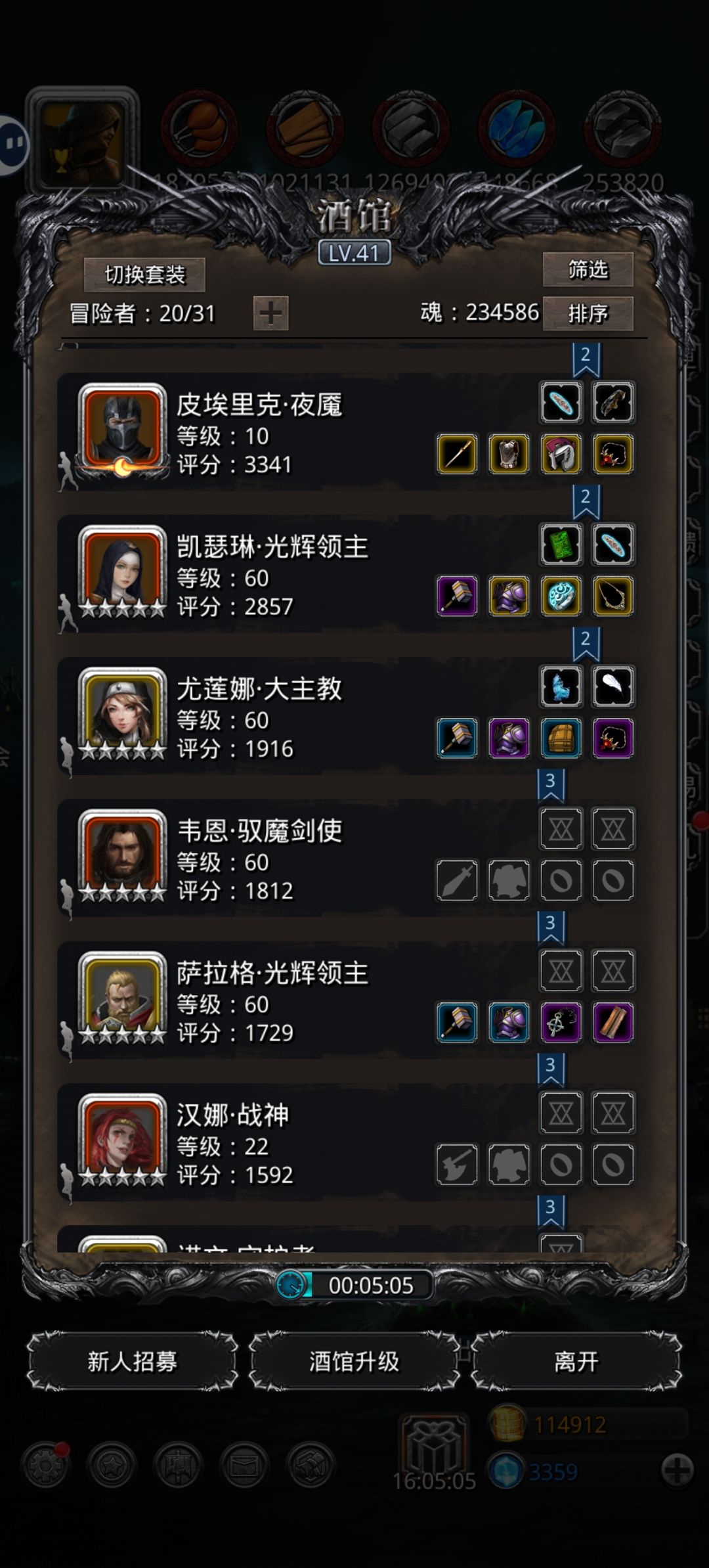Open the 新人招募 recruit tab
This screenshot has width=709, height=1568.
click(133, 1362)
